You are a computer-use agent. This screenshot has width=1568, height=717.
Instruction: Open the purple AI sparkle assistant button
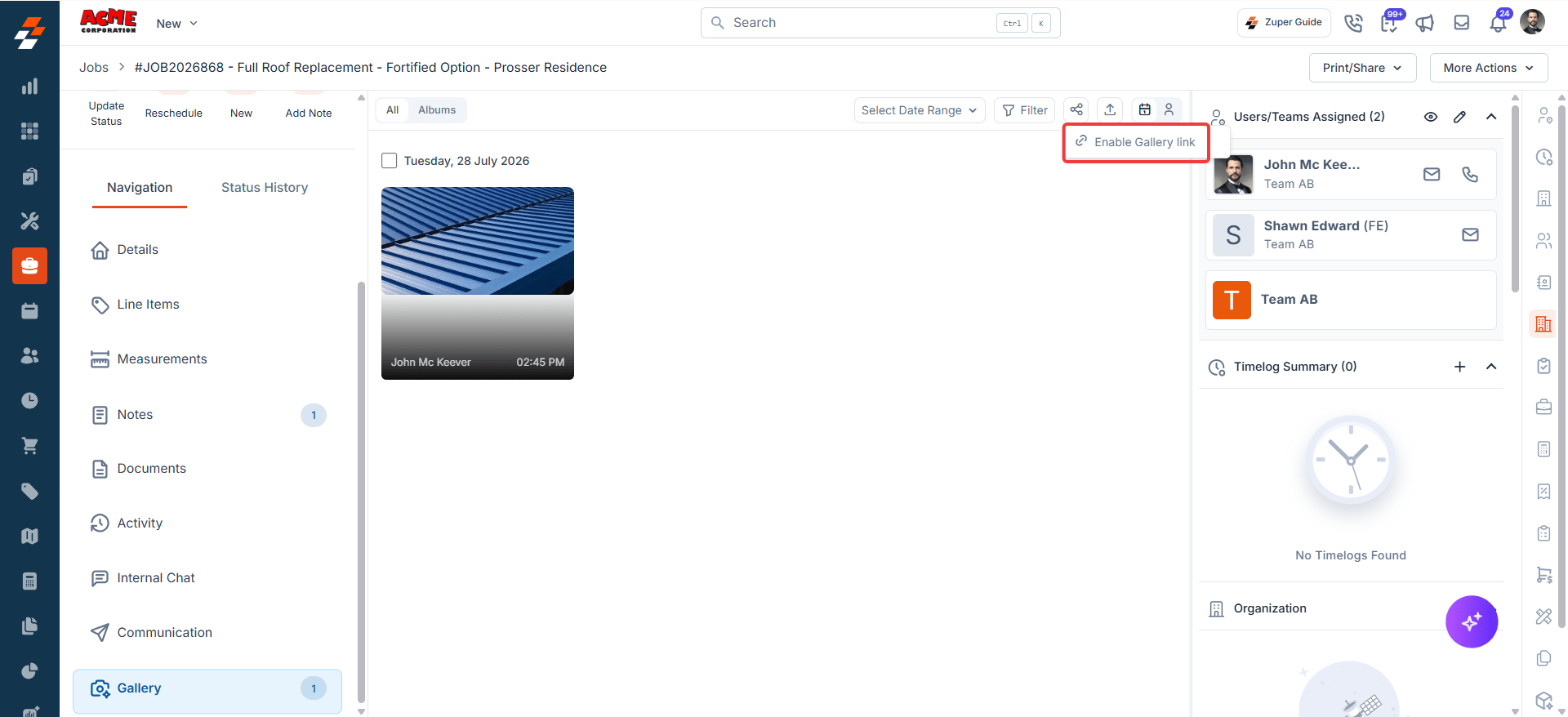click(1472, 621)
